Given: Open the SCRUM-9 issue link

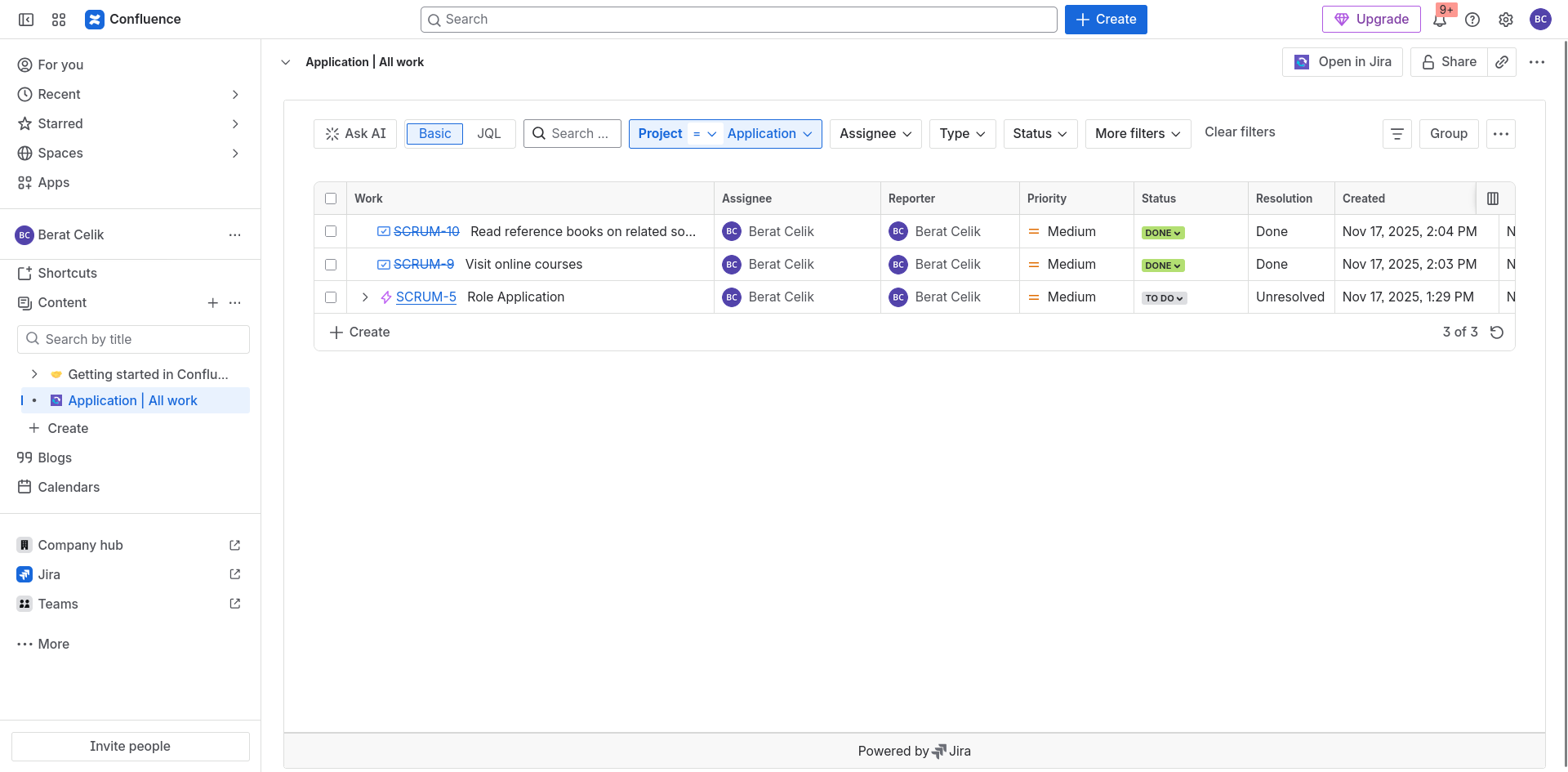Looking at the screenshot, I should [x=424, y=265].
